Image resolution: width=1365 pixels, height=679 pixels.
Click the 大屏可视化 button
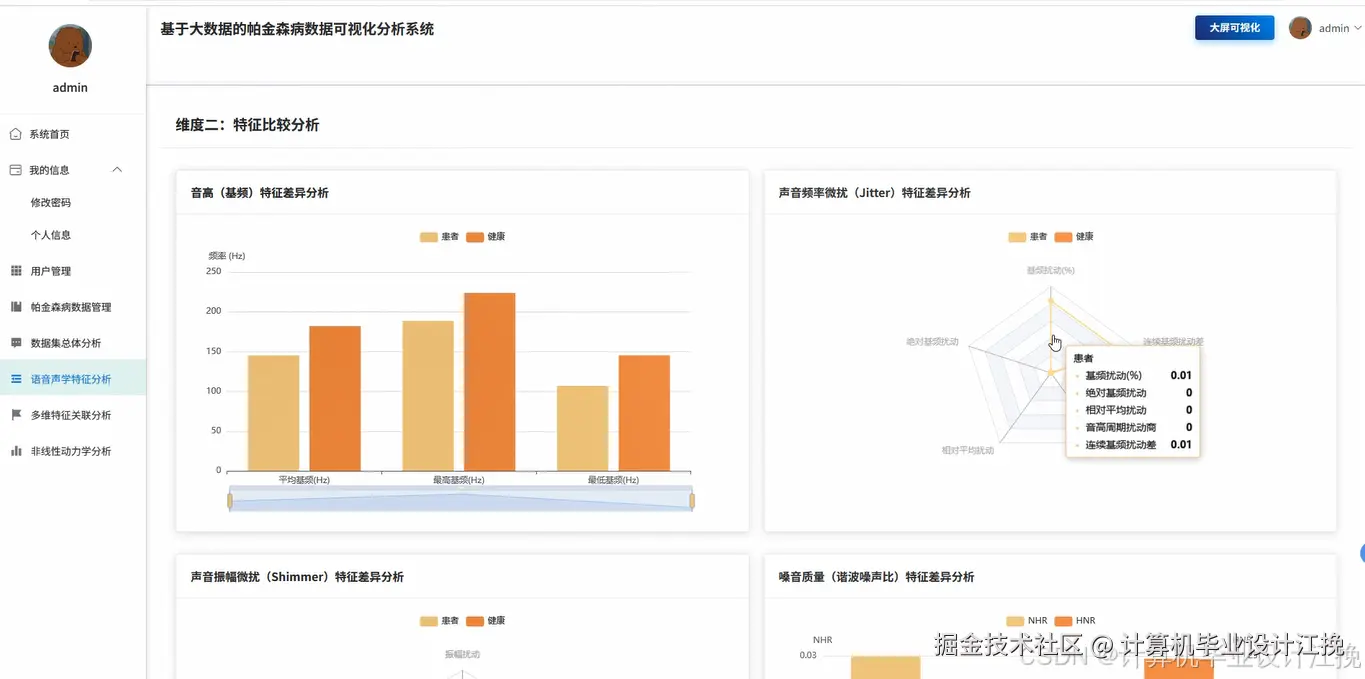[1234, 28]
